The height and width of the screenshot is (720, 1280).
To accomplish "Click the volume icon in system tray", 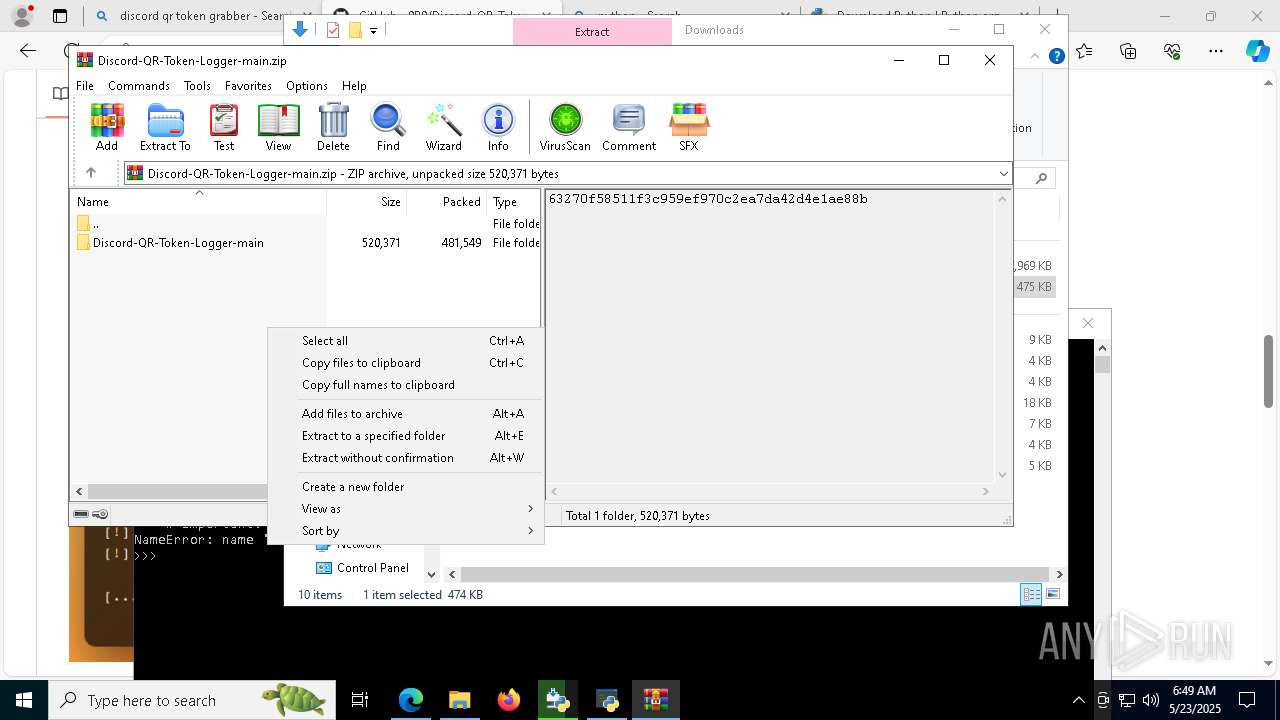I will 1151,700.
